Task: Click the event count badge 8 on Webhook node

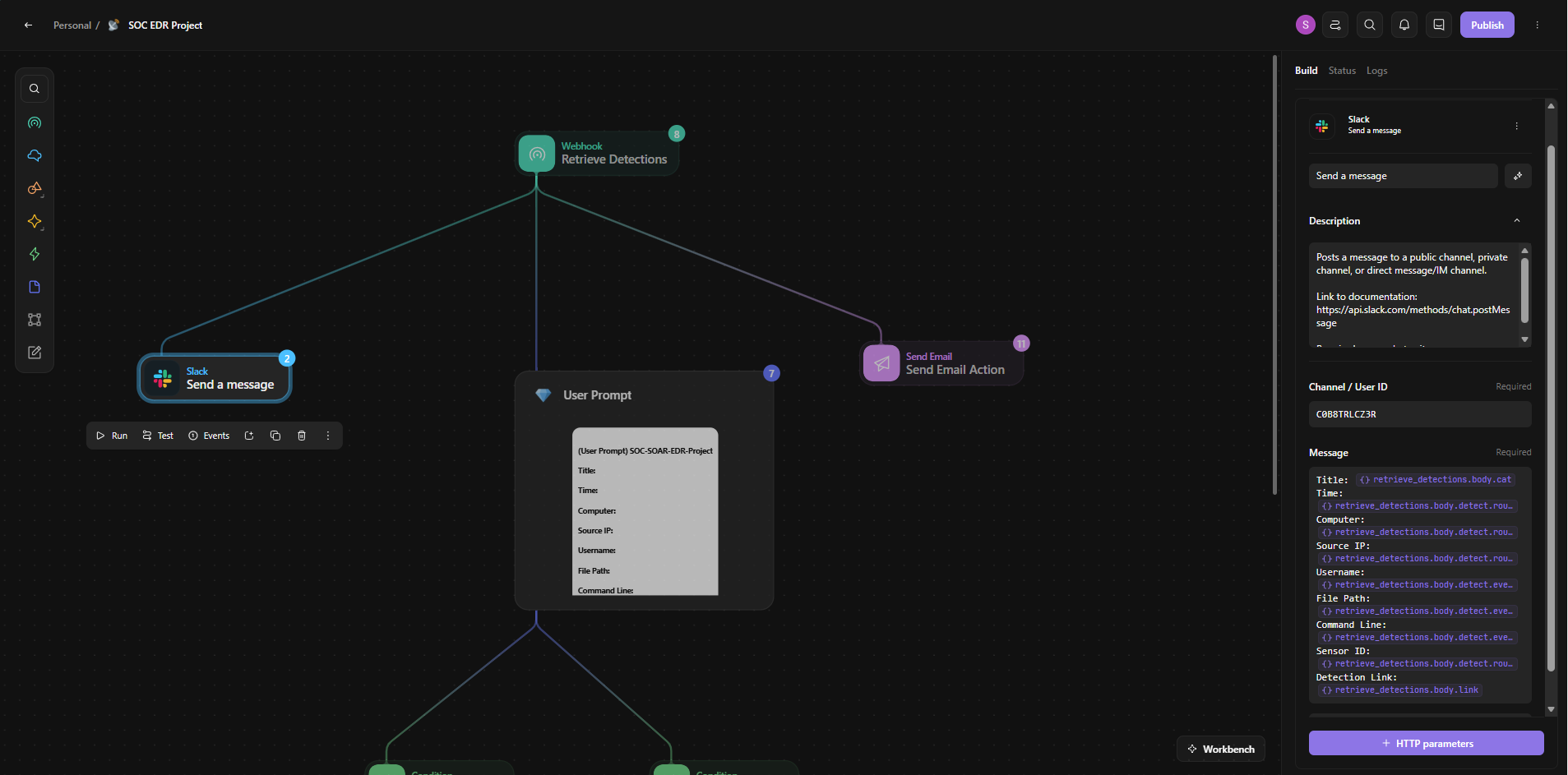Action: [x=677, y=134]
